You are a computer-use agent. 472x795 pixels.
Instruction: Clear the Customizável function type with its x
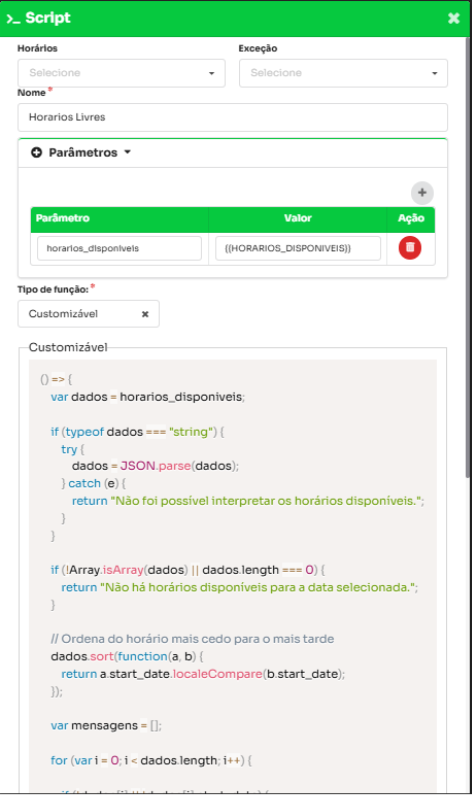[145, 314]
